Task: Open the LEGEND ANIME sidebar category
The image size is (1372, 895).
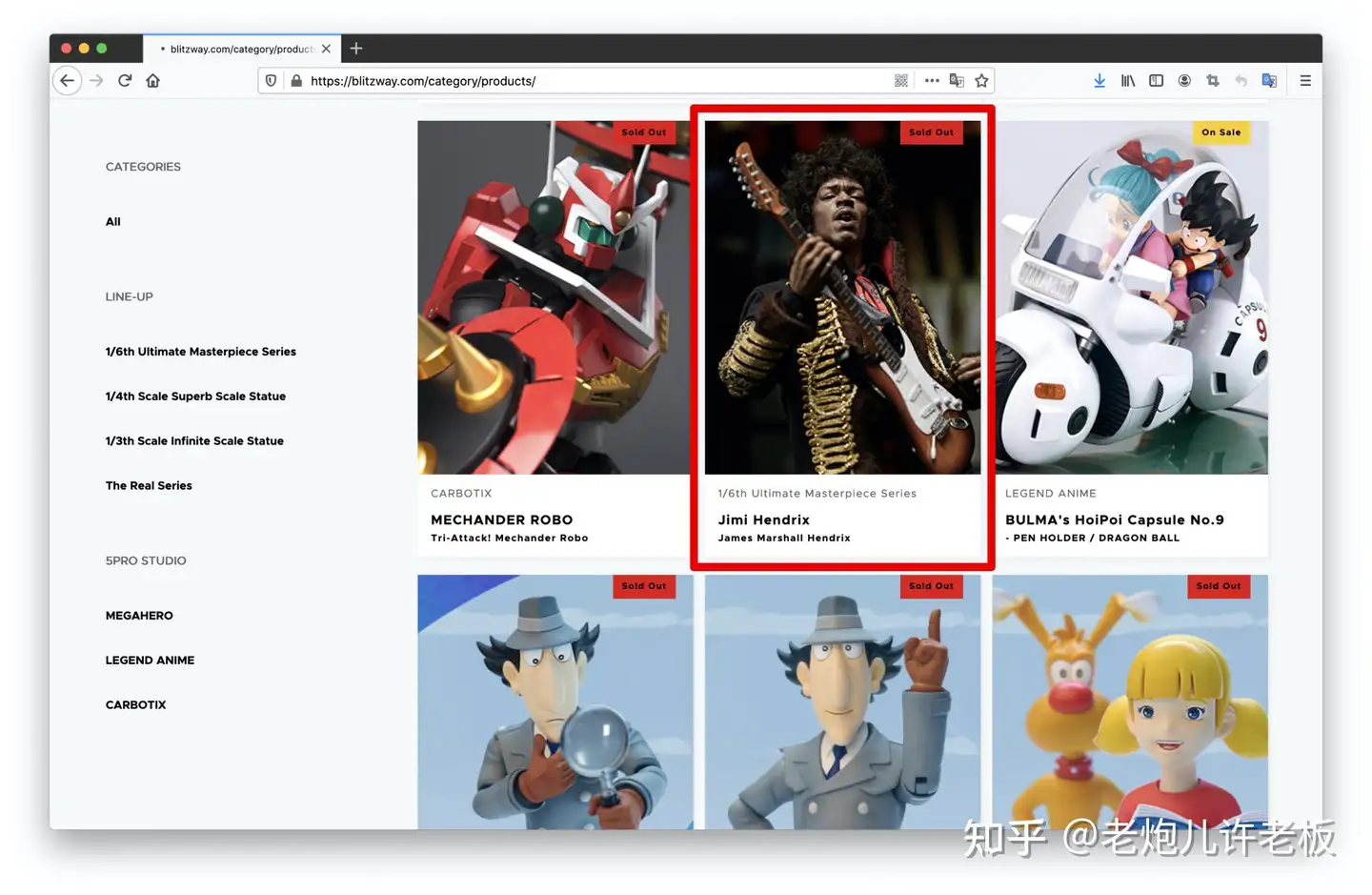Action: [150, 661]
